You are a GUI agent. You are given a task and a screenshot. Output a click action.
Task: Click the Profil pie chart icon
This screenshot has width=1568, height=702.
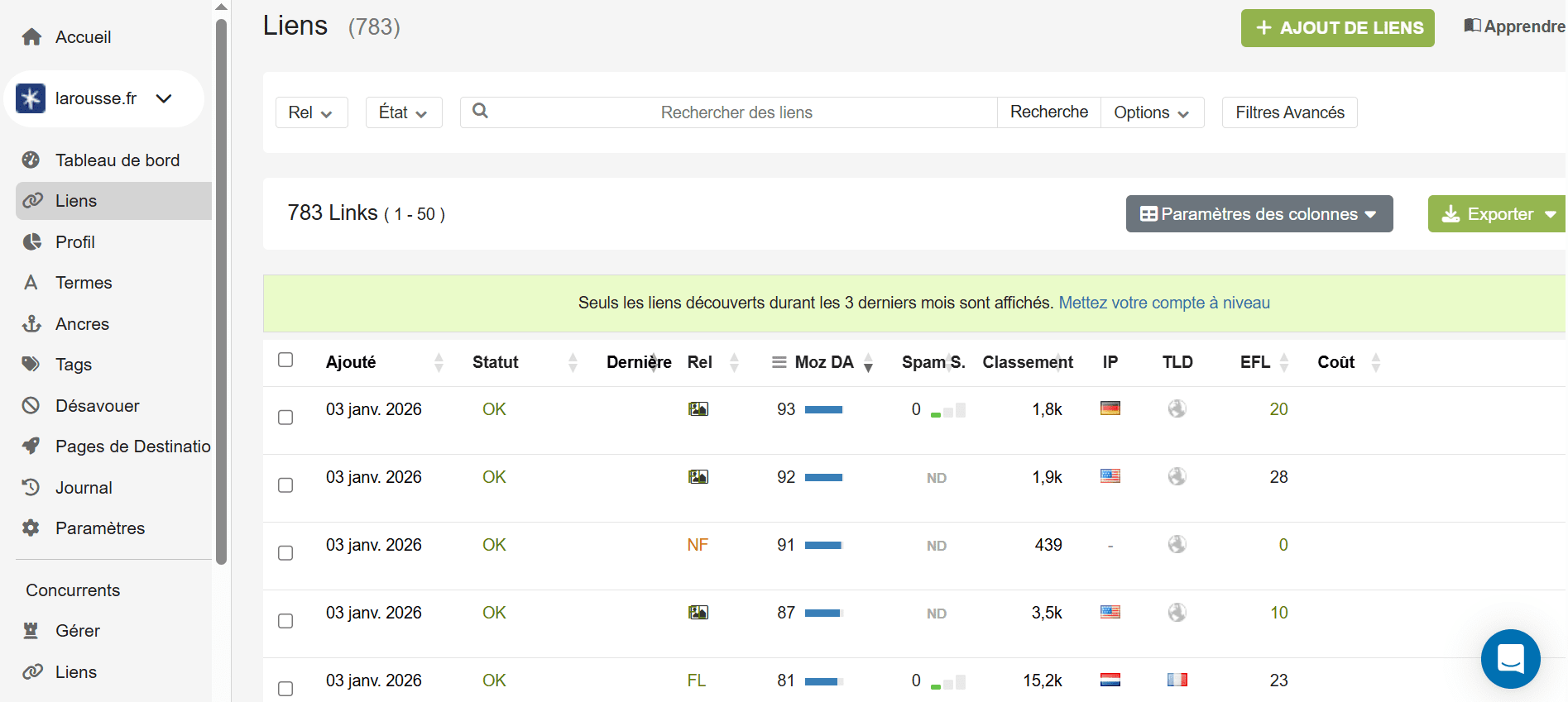31,242
